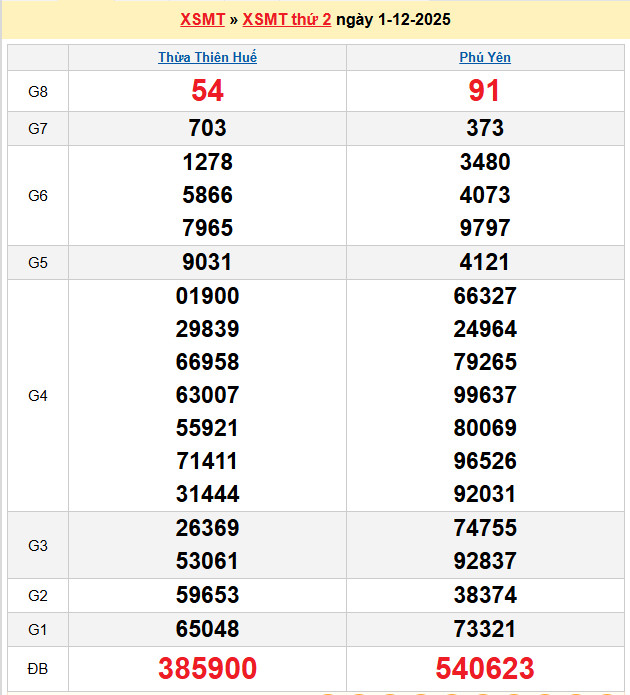Viewport: 630px width, 695px height.
Task: Click G1 result 73321
Action: [x=485, y=628]
